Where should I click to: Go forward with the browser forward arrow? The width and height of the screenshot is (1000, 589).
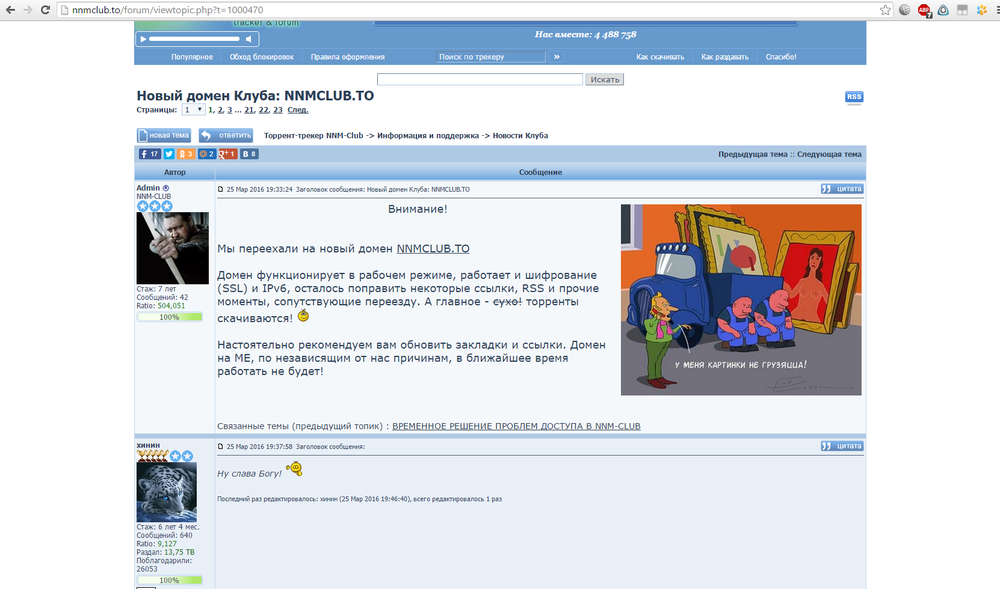click(27, 10)
